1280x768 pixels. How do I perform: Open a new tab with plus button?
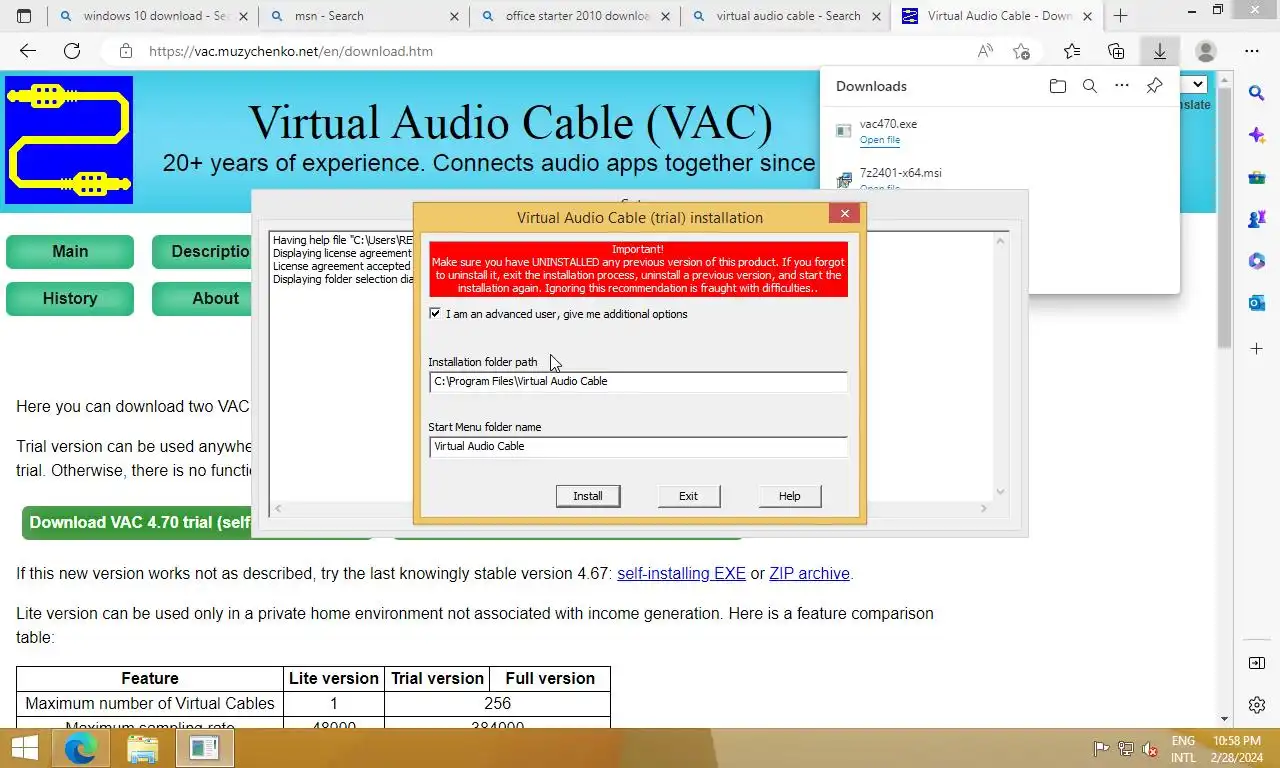click(x=1121, y=16)
